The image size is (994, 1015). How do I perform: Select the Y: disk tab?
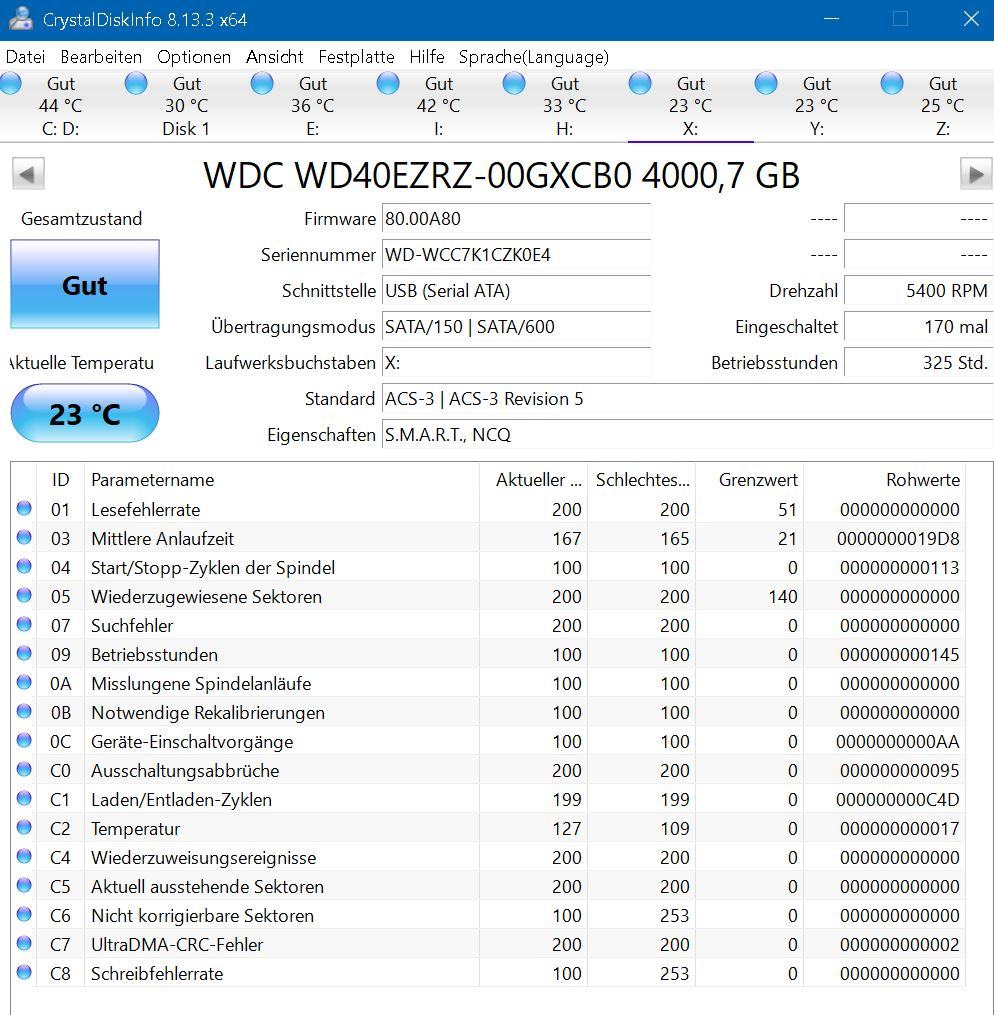point(817,106)
